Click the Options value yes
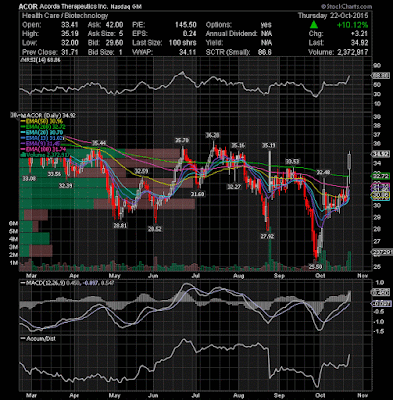 (x=266, y=25)
